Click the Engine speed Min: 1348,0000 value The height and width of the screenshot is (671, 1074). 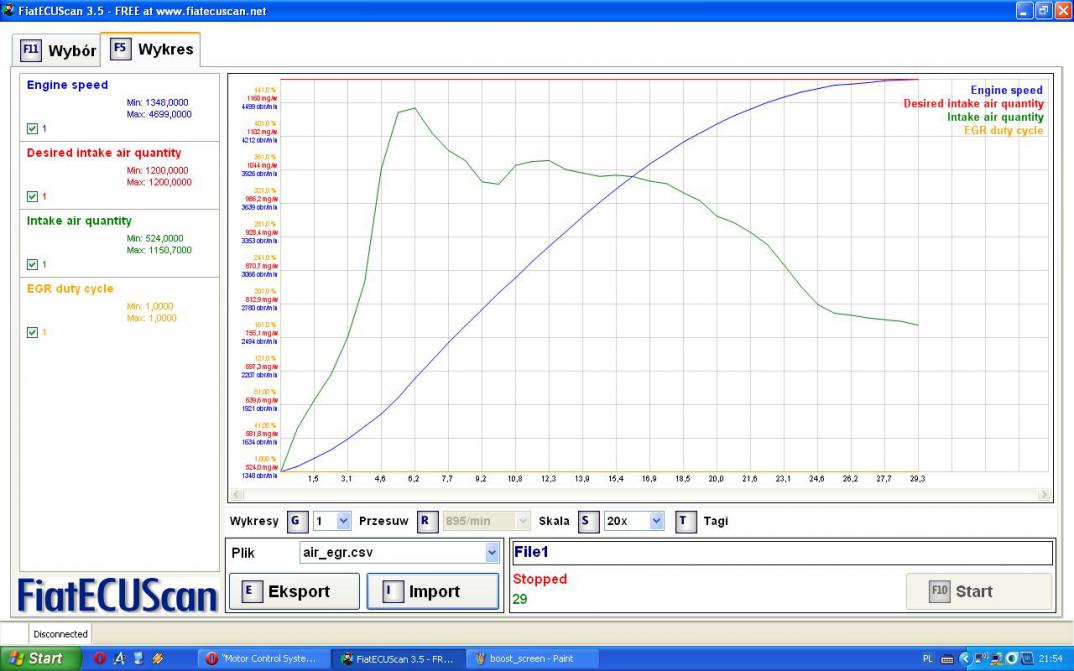158,103
